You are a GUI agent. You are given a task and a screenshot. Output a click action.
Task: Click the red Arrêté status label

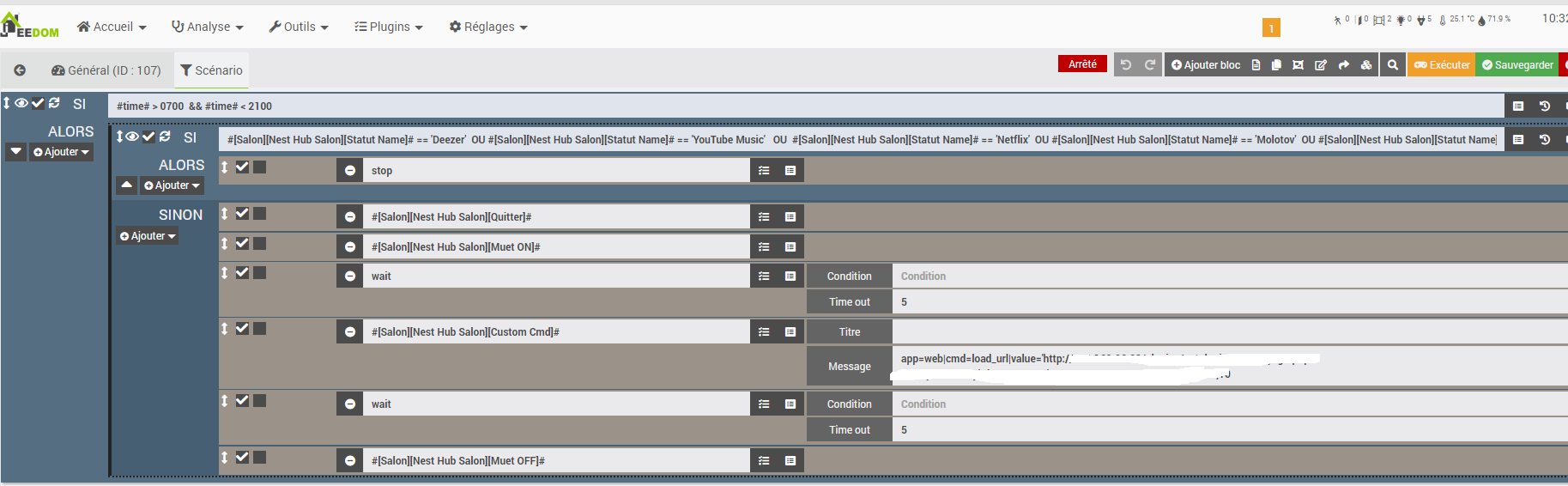coord(1082,64)
